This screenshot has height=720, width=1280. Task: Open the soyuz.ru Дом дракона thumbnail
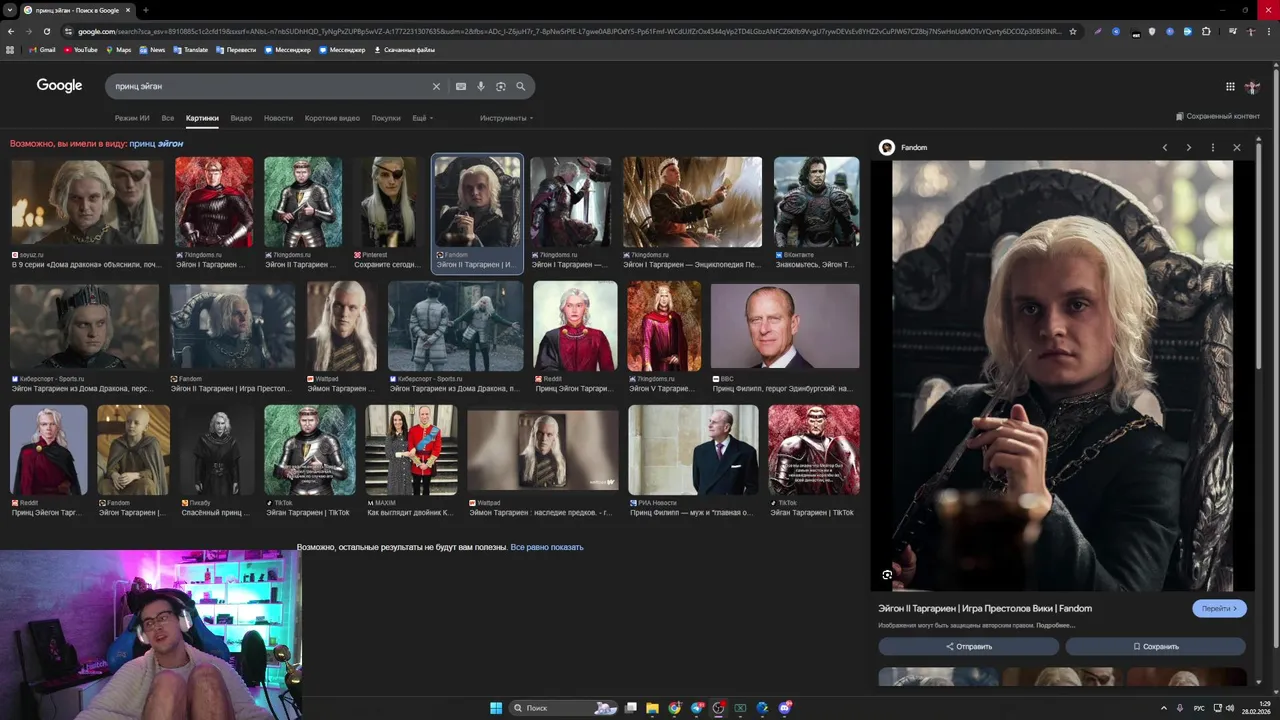point(87,201)
